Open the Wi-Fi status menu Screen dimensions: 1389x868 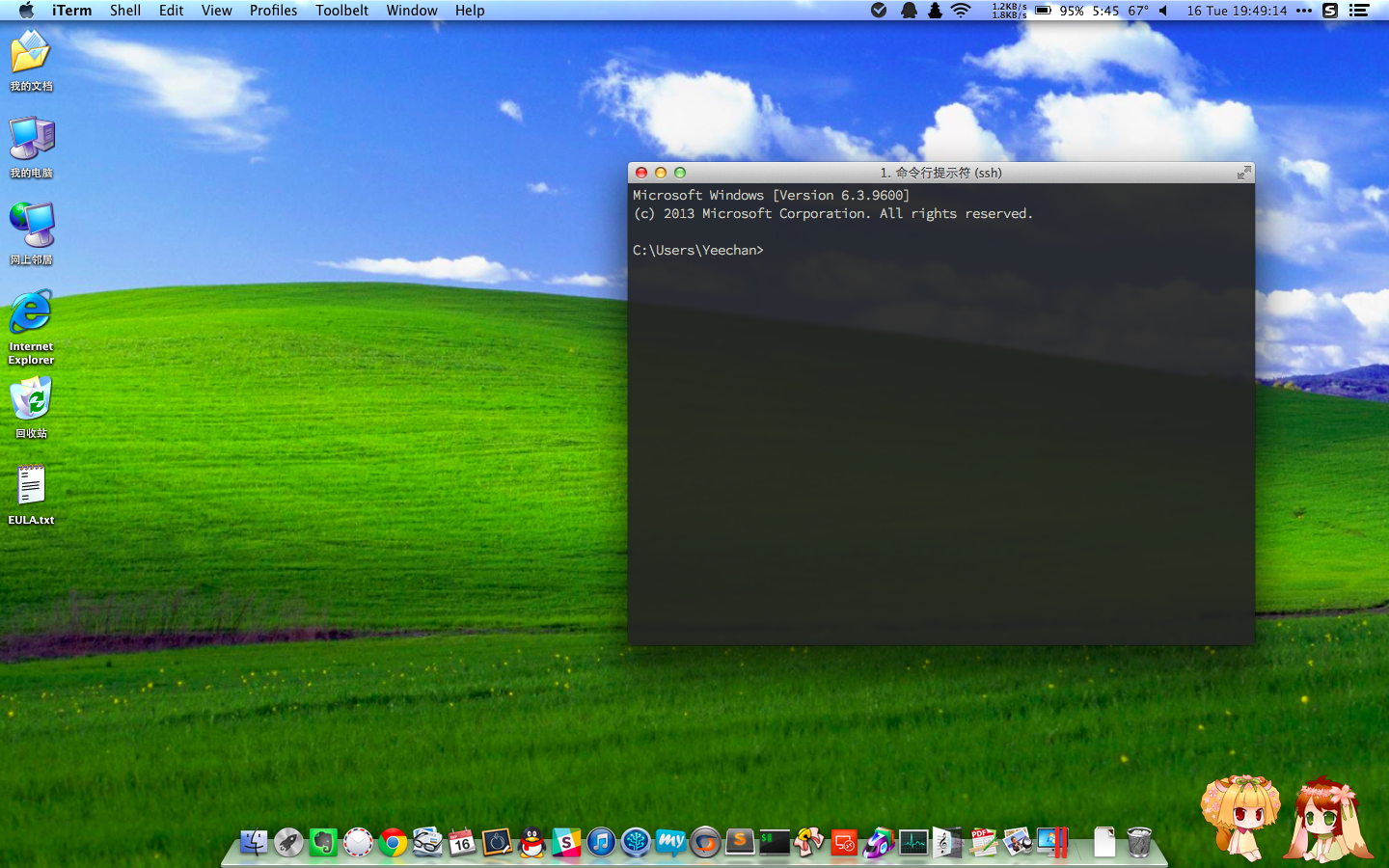(961, 11)
